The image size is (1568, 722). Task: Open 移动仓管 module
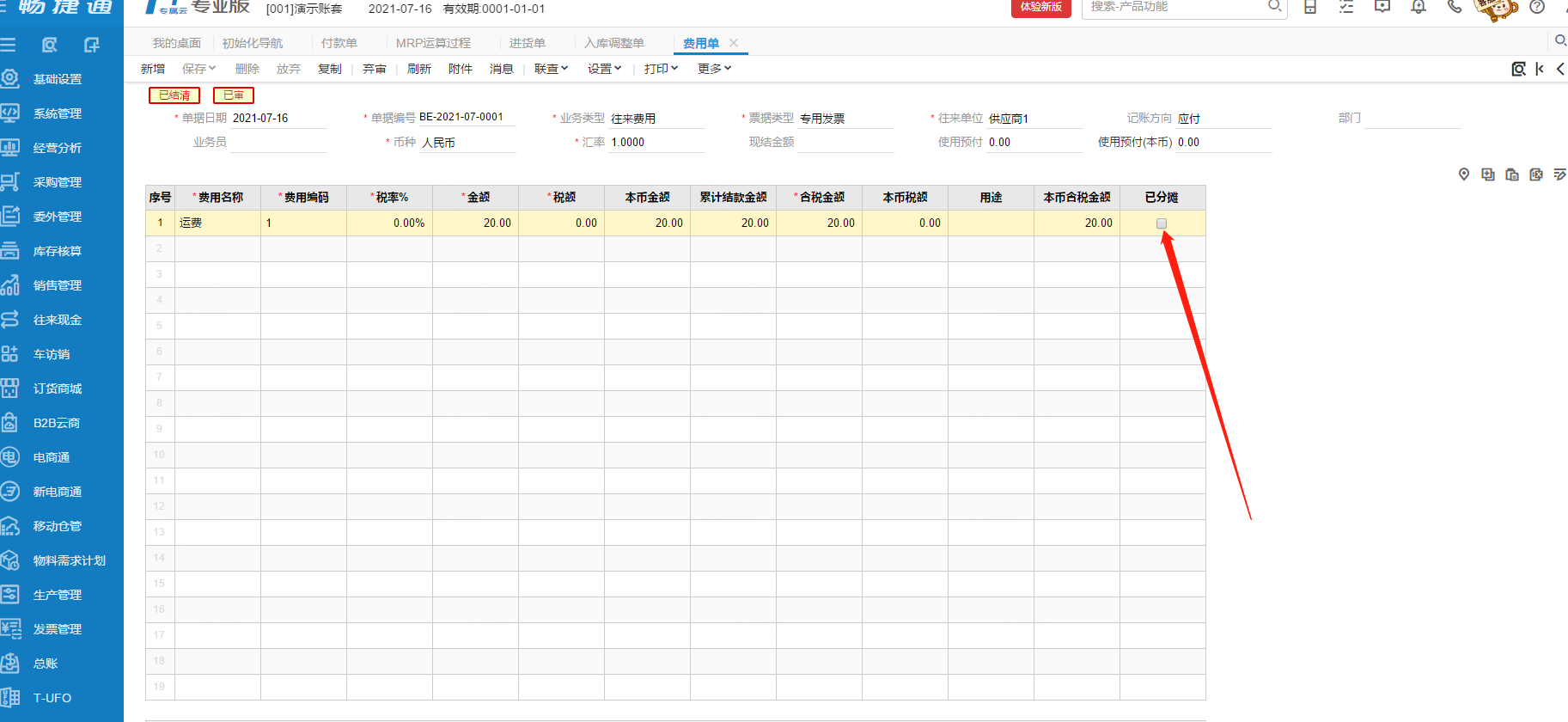click(x=57, y=526)
